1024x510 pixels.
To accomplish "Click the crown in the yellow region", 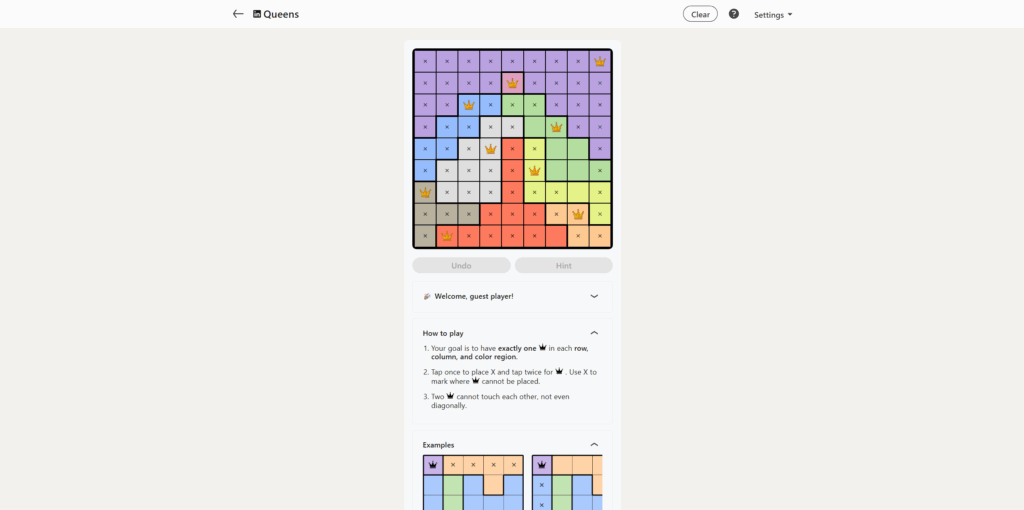I will (x=534, y=171).
